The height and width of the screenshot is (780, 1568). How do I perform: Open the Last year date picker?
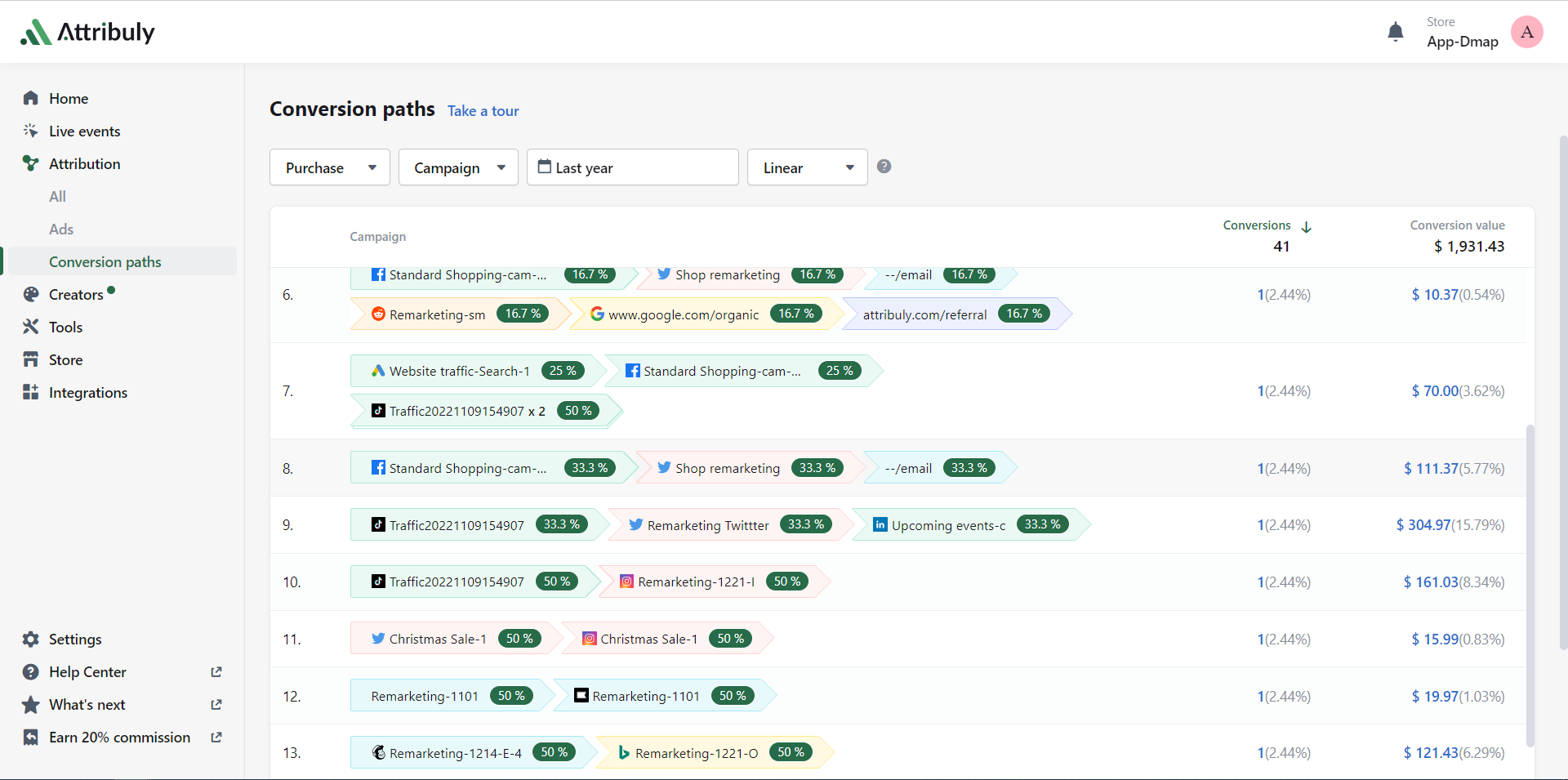click(x=632, y=167)
